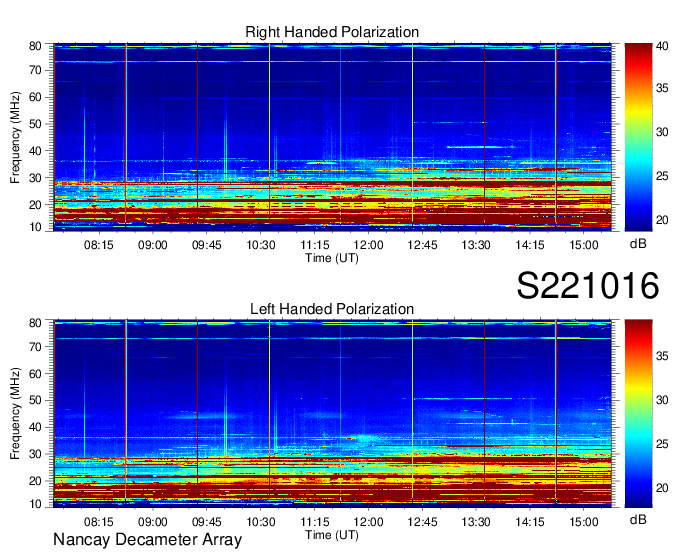The height and width of the screenshot is (552, 680).
Task: Click the S221016 identifier label
Action: click(588, 285)
